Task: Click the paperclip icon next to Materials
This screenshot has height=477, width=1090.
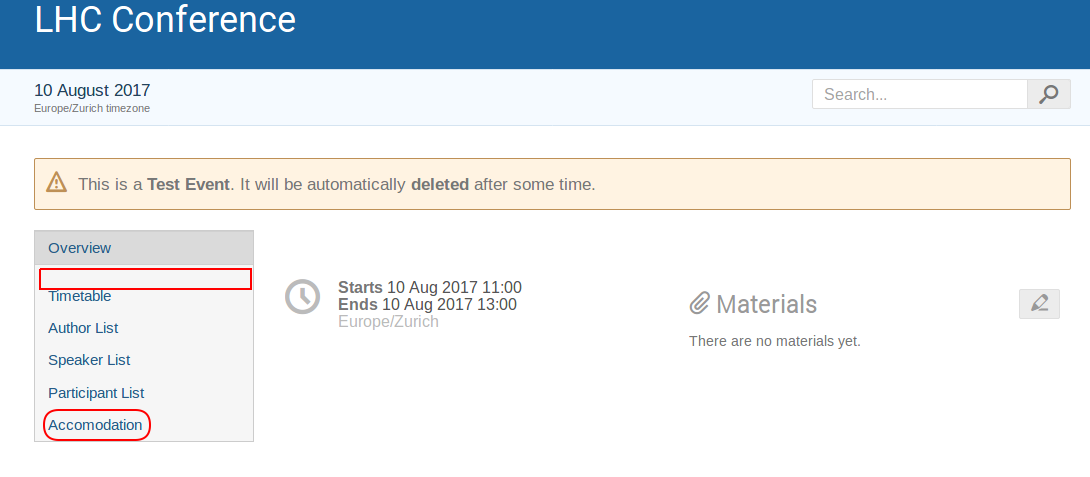Action: (x=699, y=303)
